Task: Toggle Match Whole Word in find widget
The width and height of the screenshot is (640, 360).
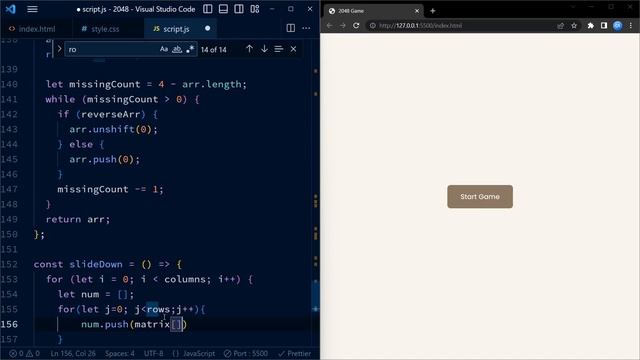Action: (x=177, y=49)
